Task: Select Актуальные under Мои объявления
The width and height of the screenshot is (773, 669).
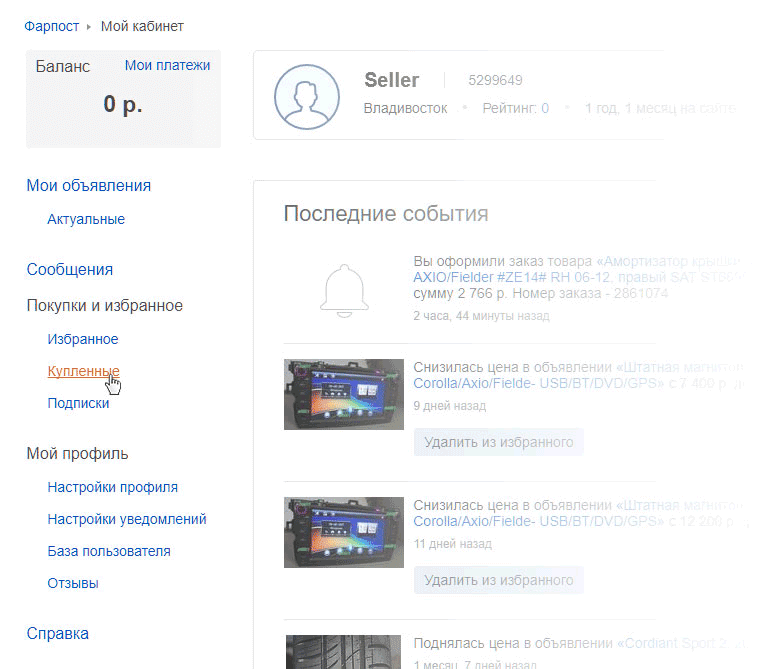Action: coord(86,219)
